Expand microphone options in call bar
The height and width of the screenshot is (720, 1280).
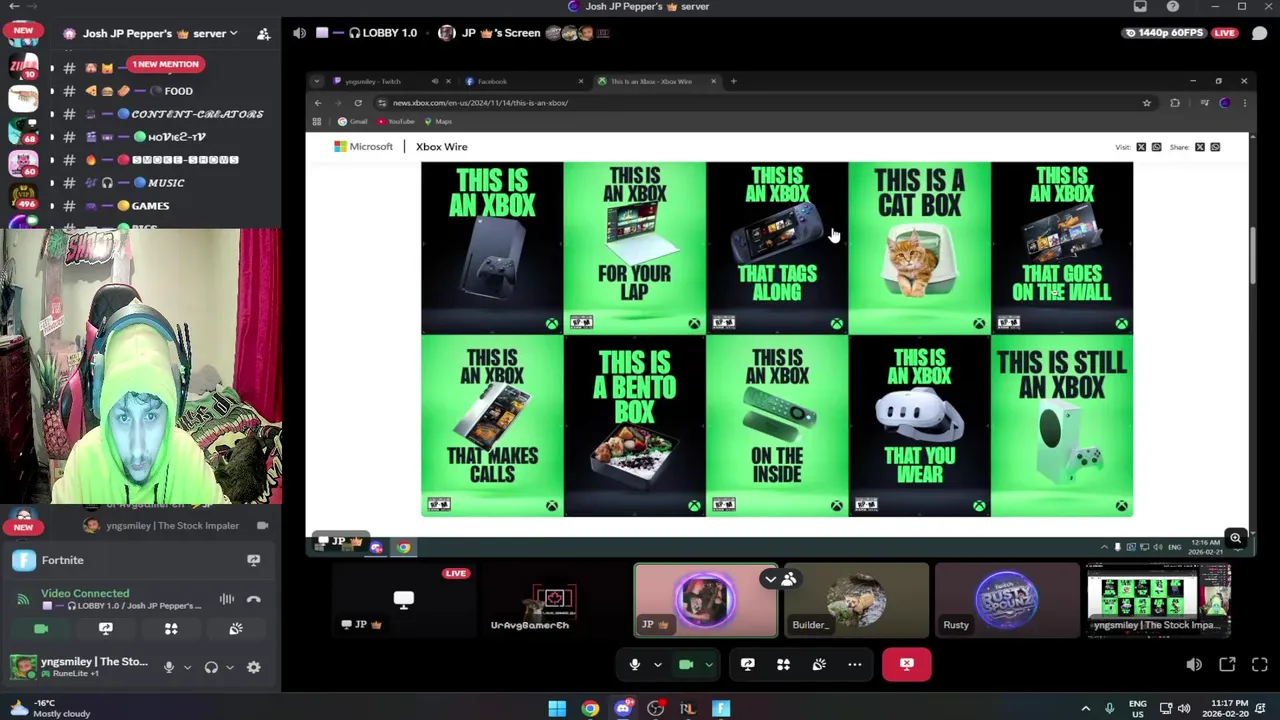tap(657, 664)
